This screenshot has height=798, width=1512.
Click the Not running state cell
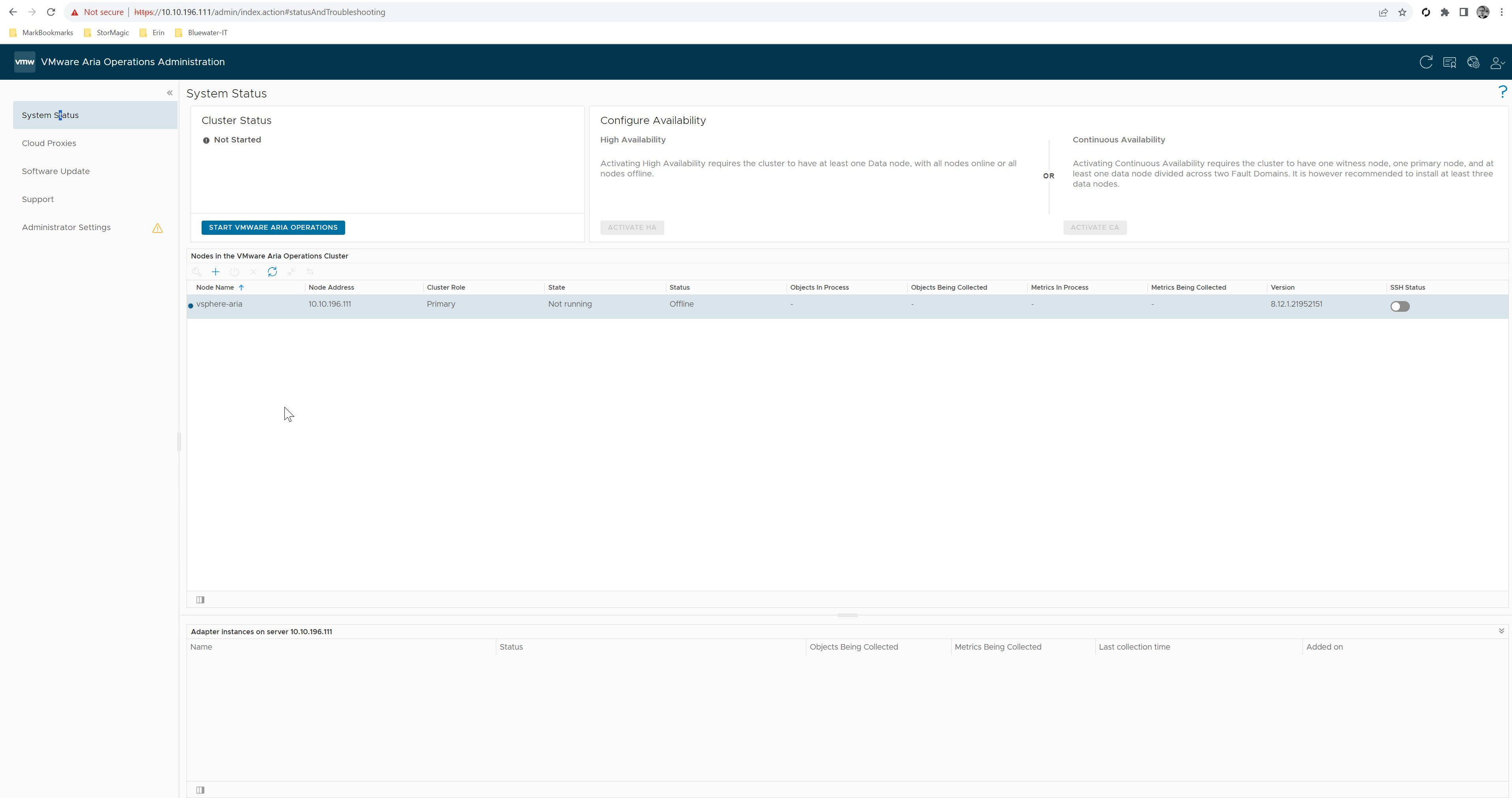pos(570,304)
